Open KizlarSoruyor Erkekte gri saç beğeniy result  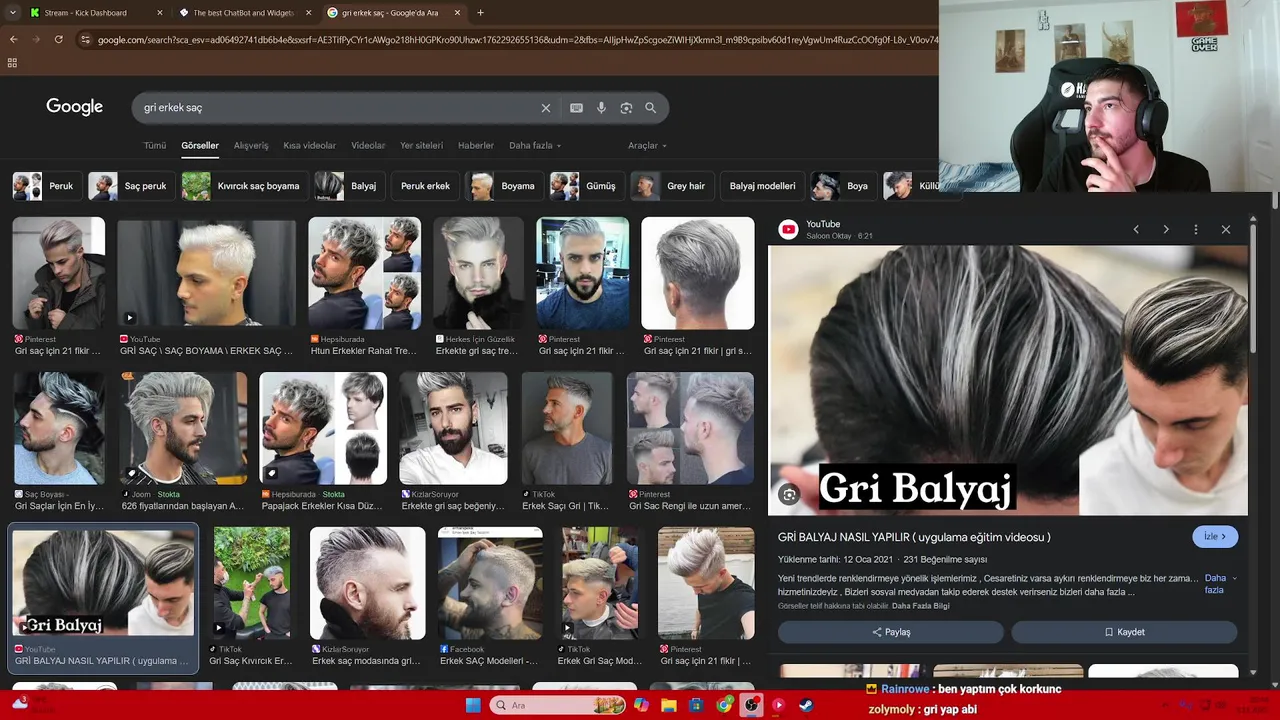click(453, 428)
